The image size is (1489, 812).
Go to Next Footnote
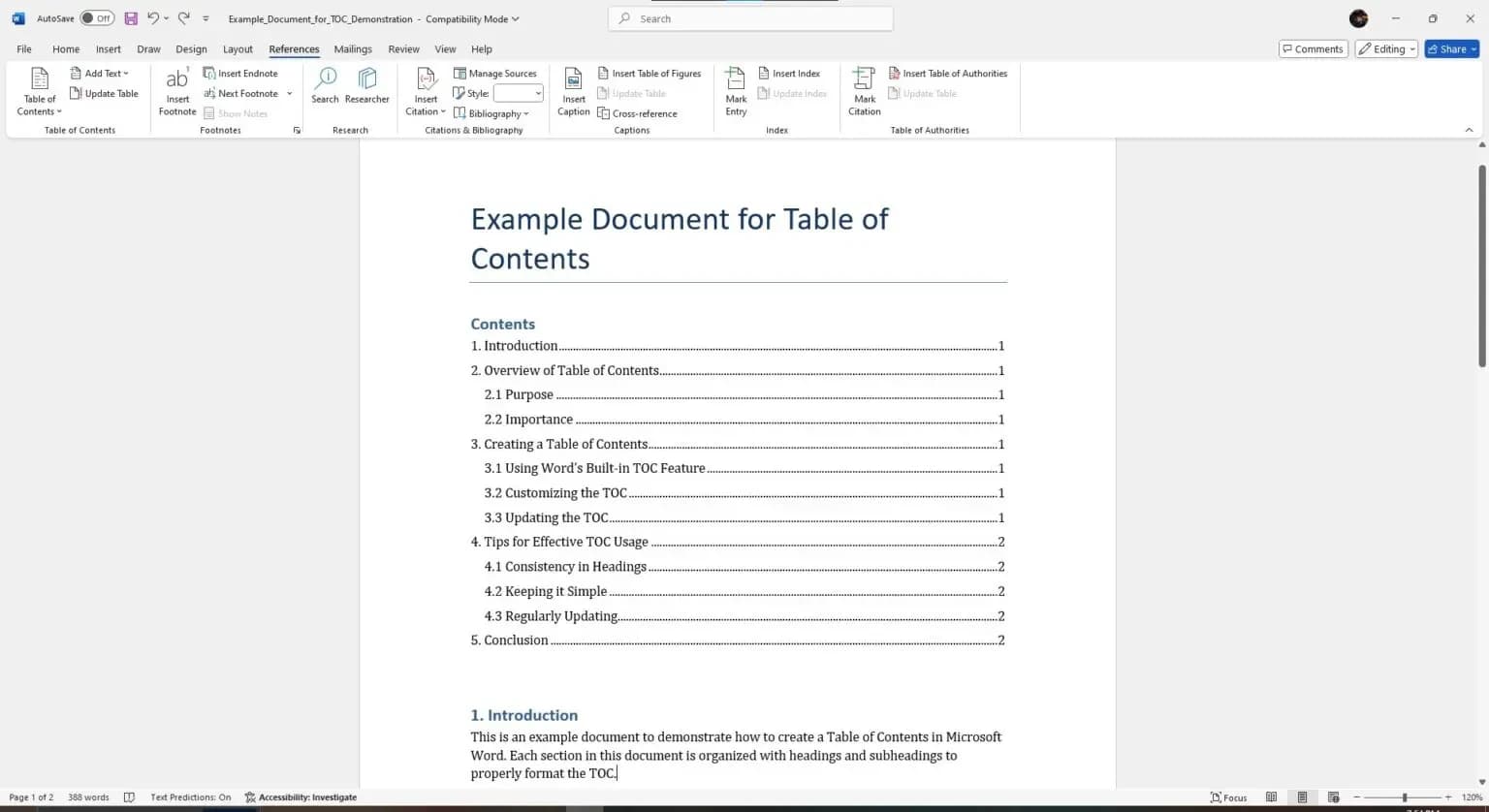(240, 94)
